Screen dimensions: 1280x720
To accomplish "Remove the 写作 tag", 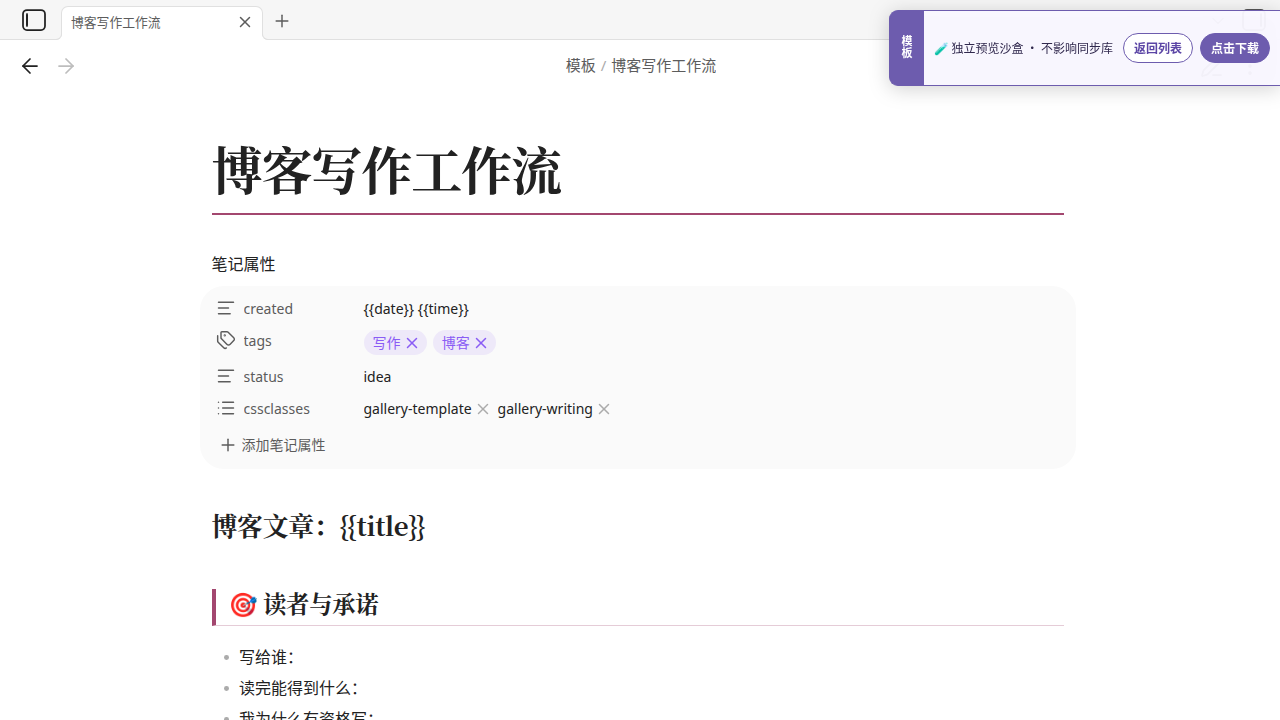I will pyautogui.click(x=412, y=343).
